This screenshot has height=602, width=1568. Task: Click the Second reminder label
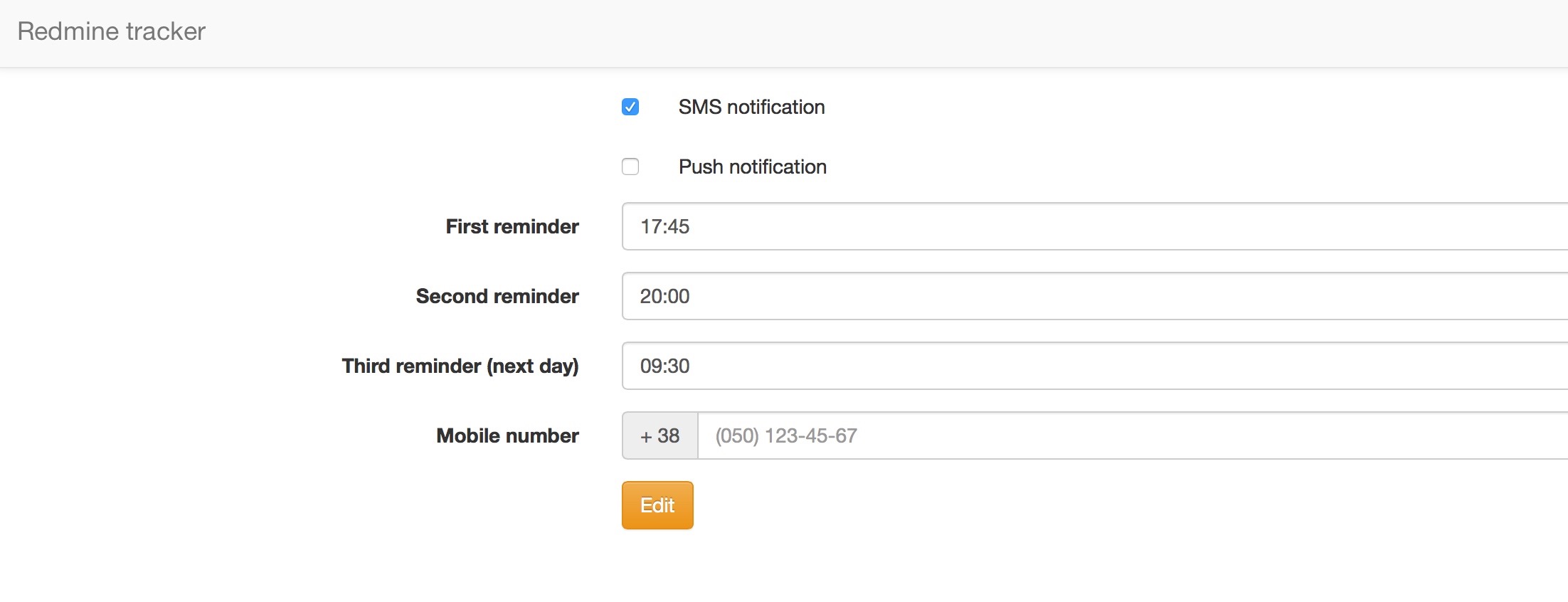tap(497, 296)
